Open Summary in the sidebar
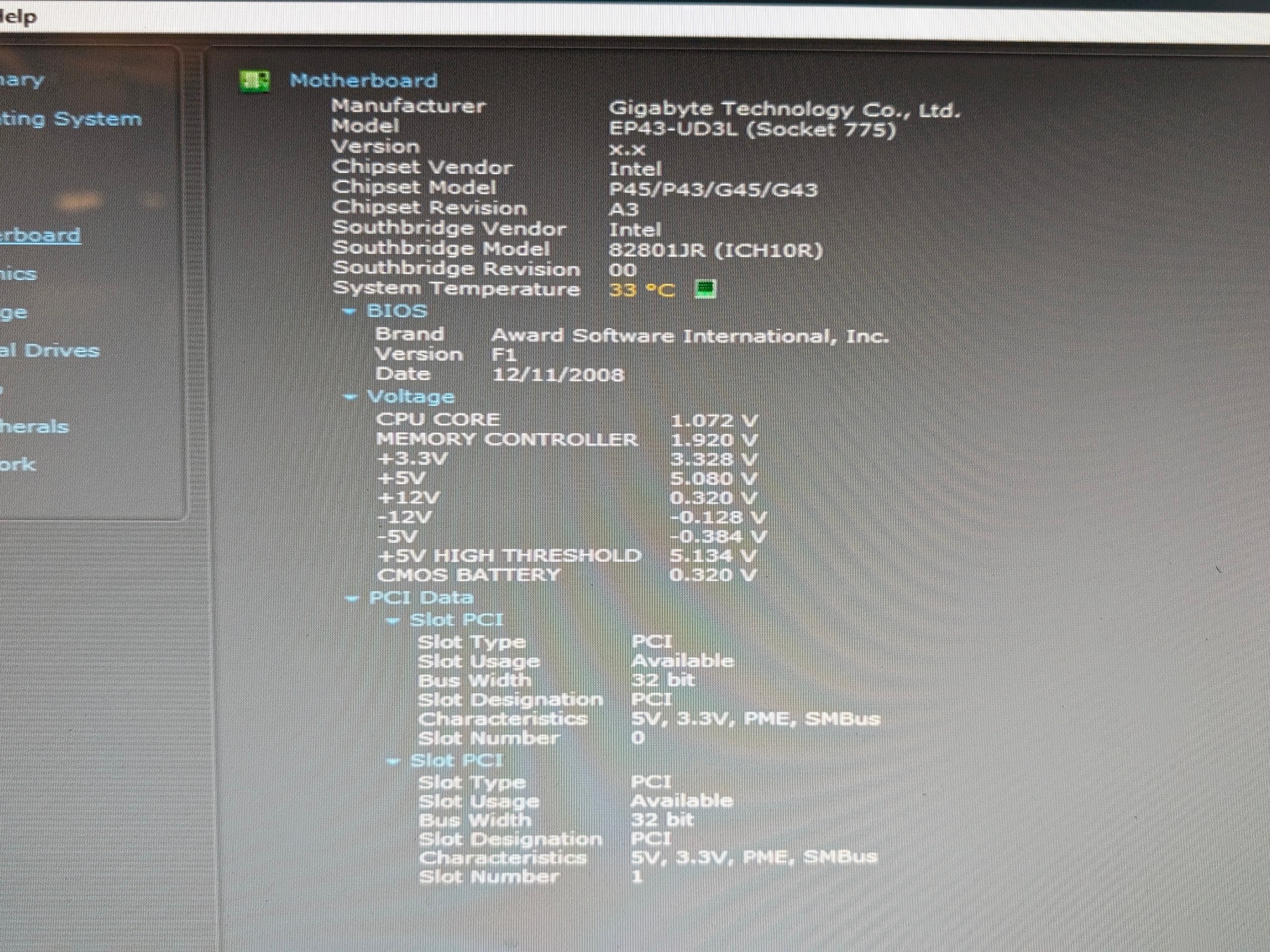The height and width of the screenshot is (952, 1270). click(22, 80)
